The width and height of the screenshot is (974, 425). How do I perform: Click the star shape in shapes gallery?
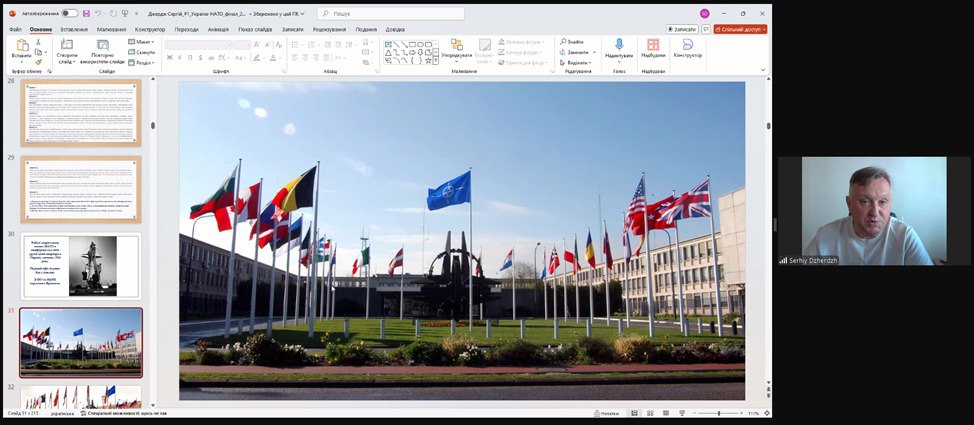(x=428, y=60)
